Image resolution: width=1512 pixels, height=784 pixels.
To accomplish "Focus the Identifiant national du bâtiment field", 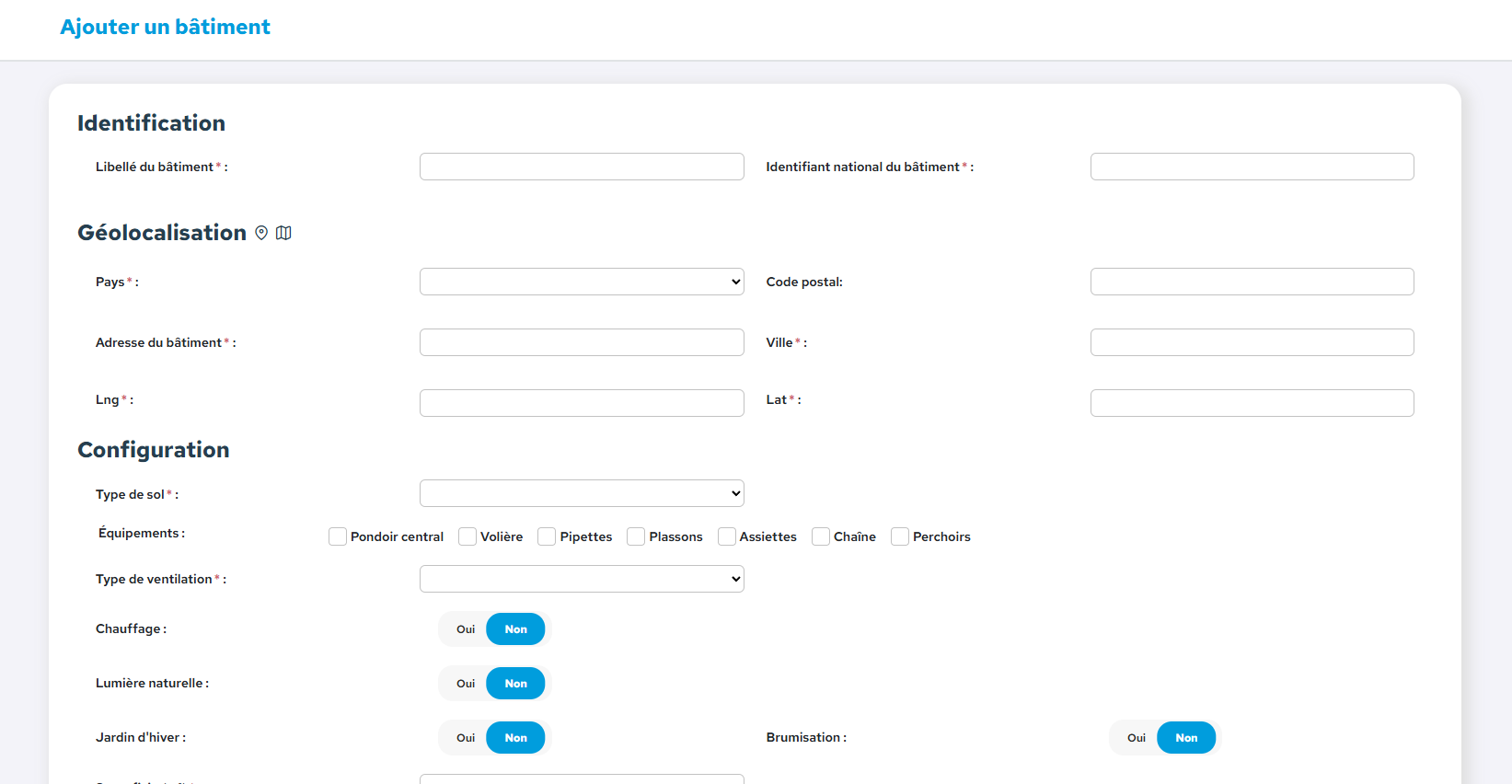I will (1252, 167).
